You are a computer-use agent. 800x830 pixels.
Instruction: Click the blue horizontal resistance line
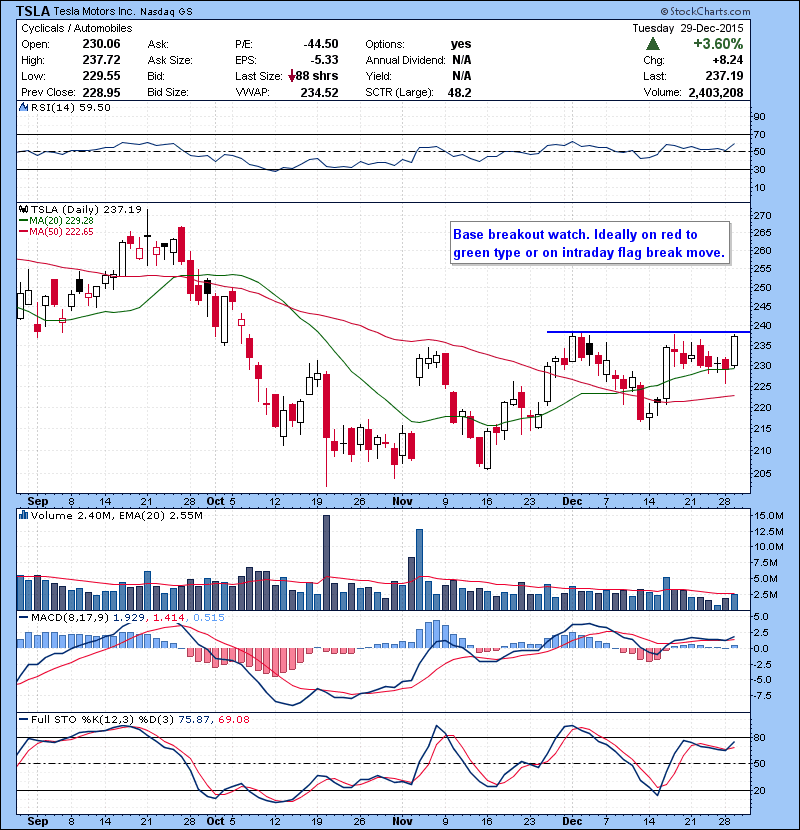pos(648,332)
